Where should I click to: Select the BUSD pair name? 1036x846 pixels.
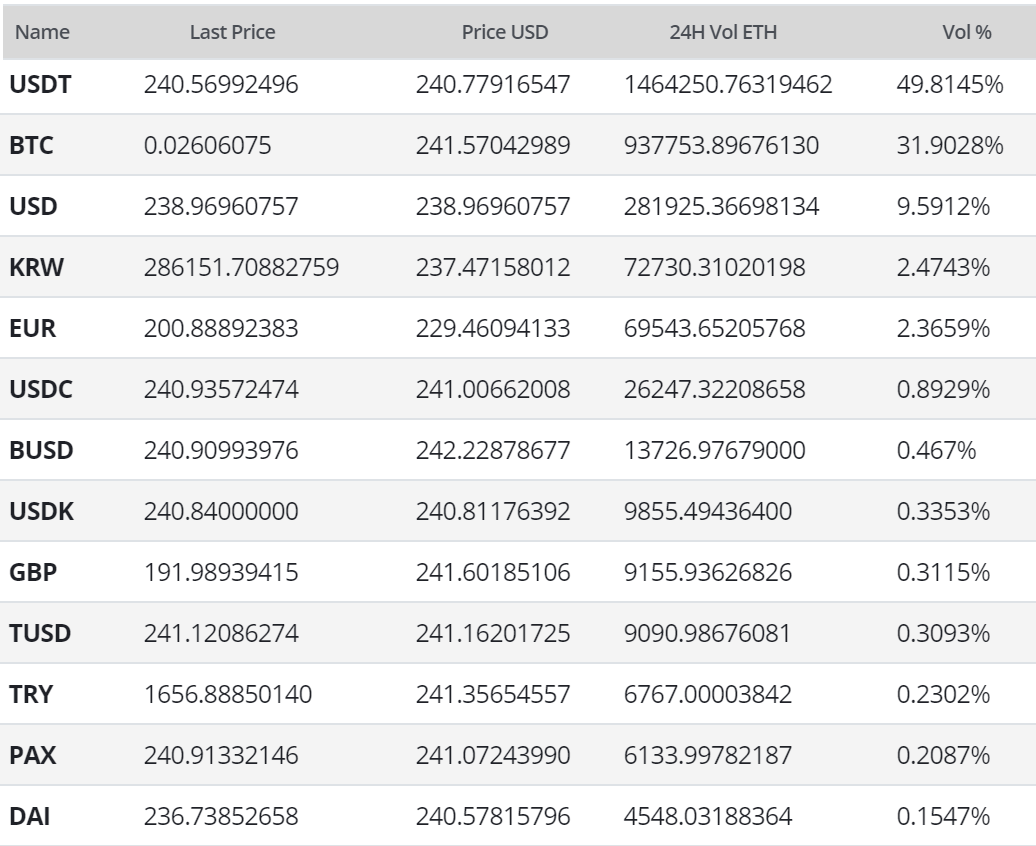click(41, 451)
